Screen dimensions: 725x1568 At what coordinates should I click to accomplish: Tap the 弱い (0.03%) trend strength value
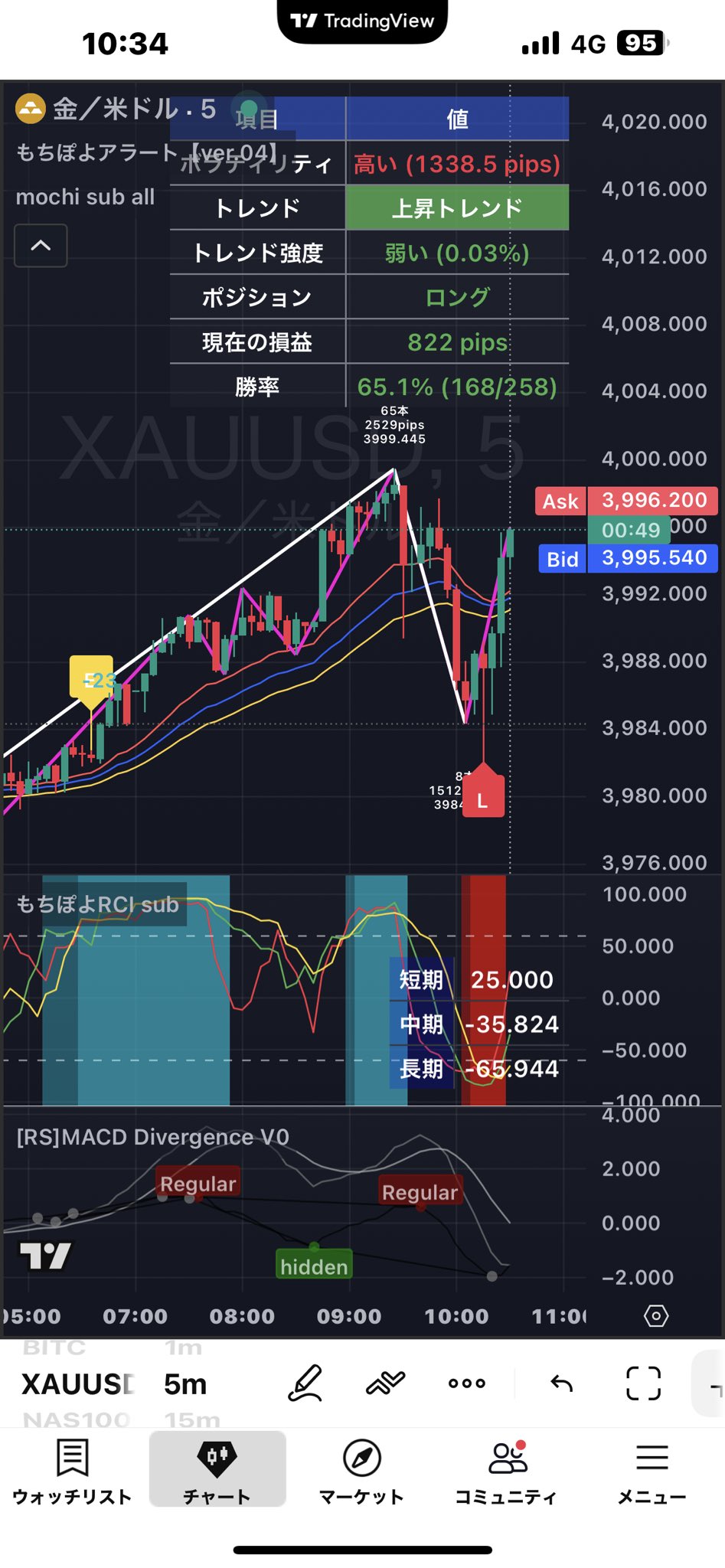(x=457, y=253)
